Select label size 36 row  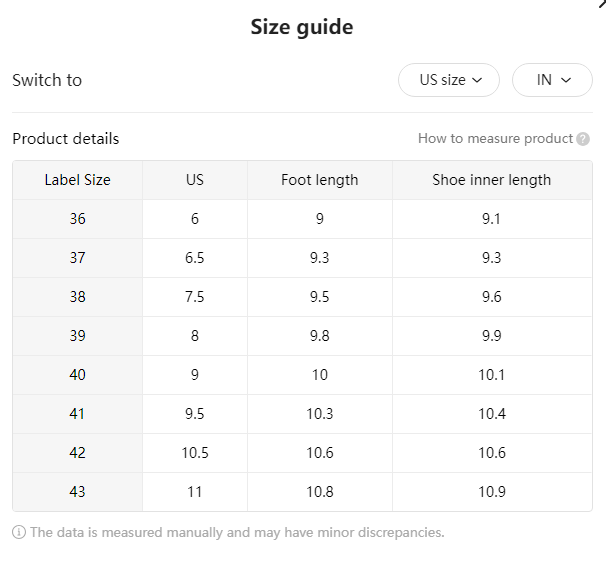click(302, 219)
